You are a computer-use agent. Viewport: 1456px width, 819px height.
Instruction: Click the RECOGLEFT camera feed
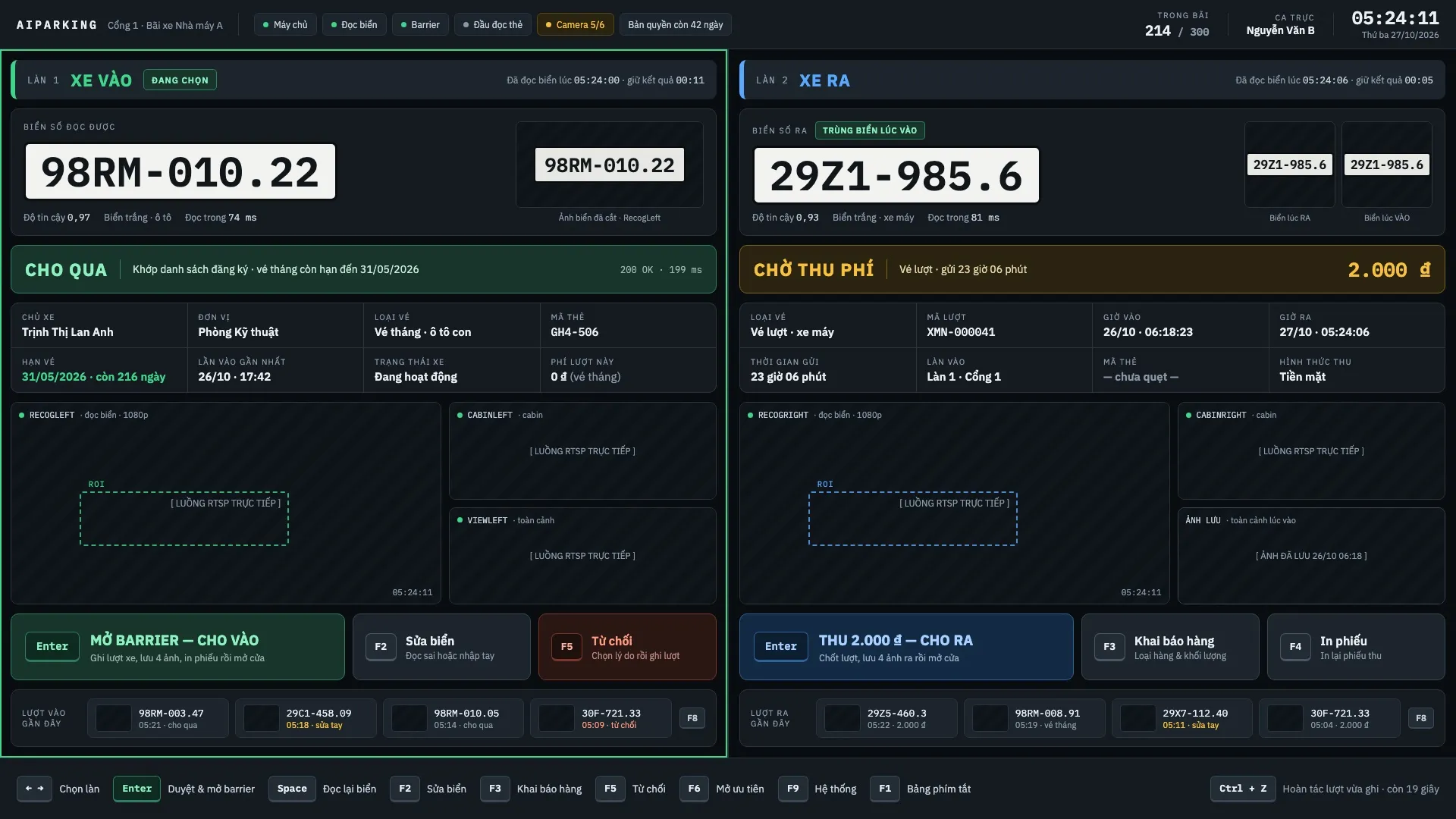pos(226,504)
